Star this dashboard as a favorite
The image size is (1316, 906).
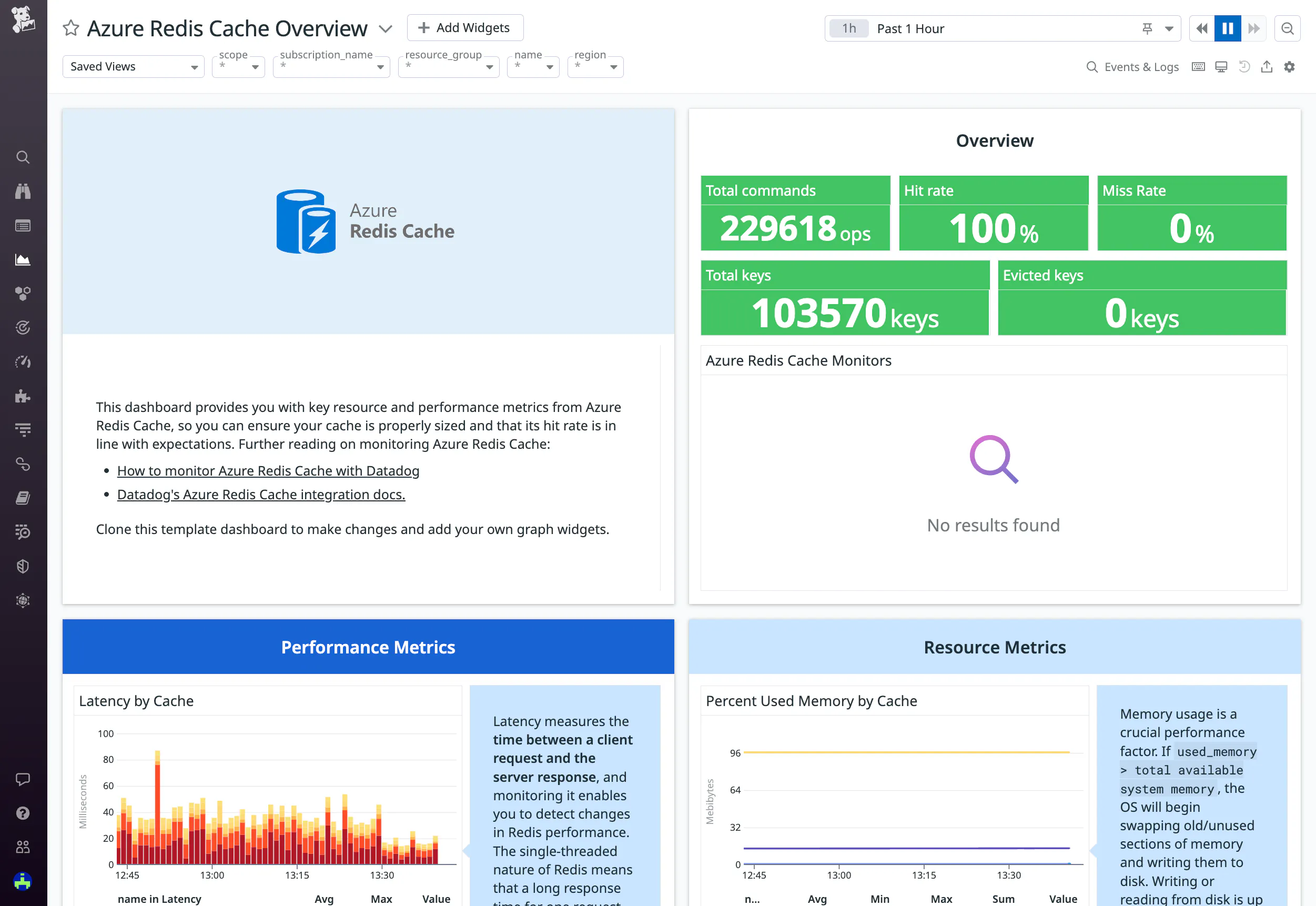[x=71, y=28]
